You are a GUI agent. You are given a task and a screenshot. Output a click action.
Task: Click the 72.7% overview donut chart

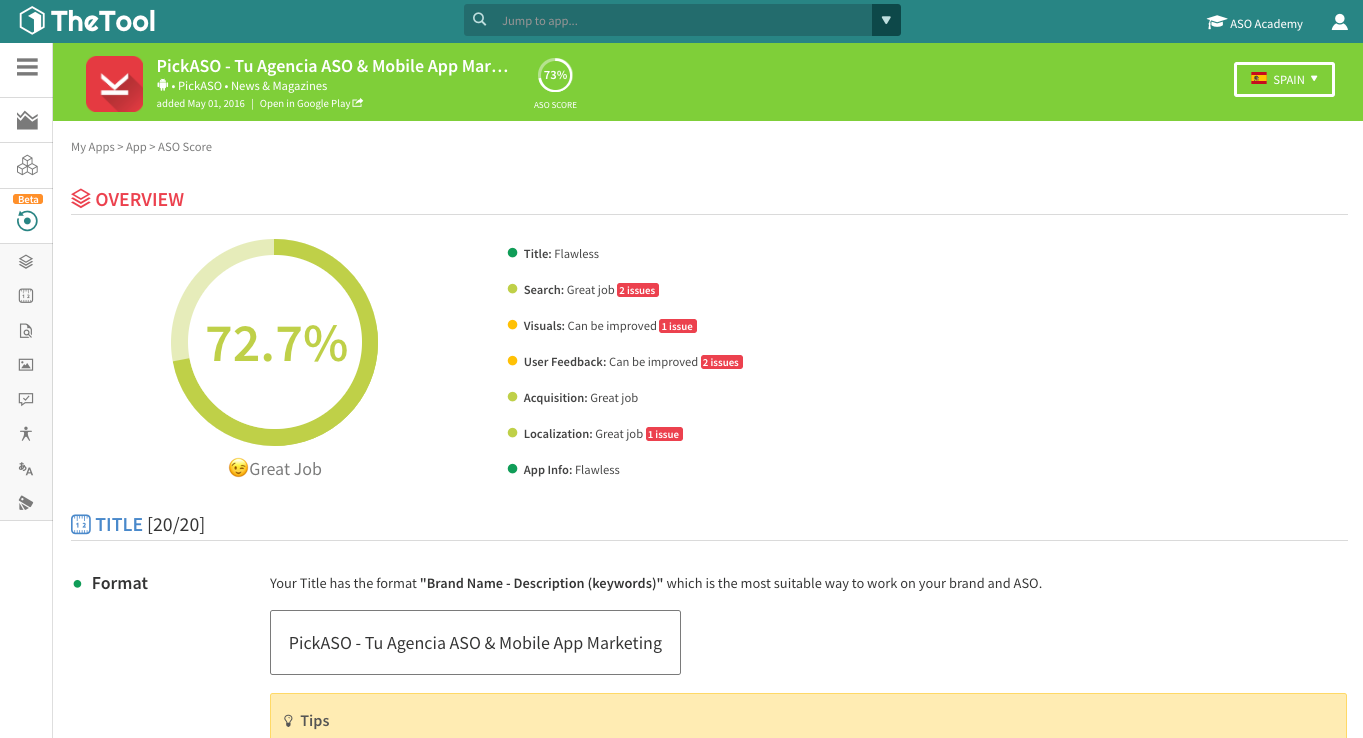tap(275, 343)
